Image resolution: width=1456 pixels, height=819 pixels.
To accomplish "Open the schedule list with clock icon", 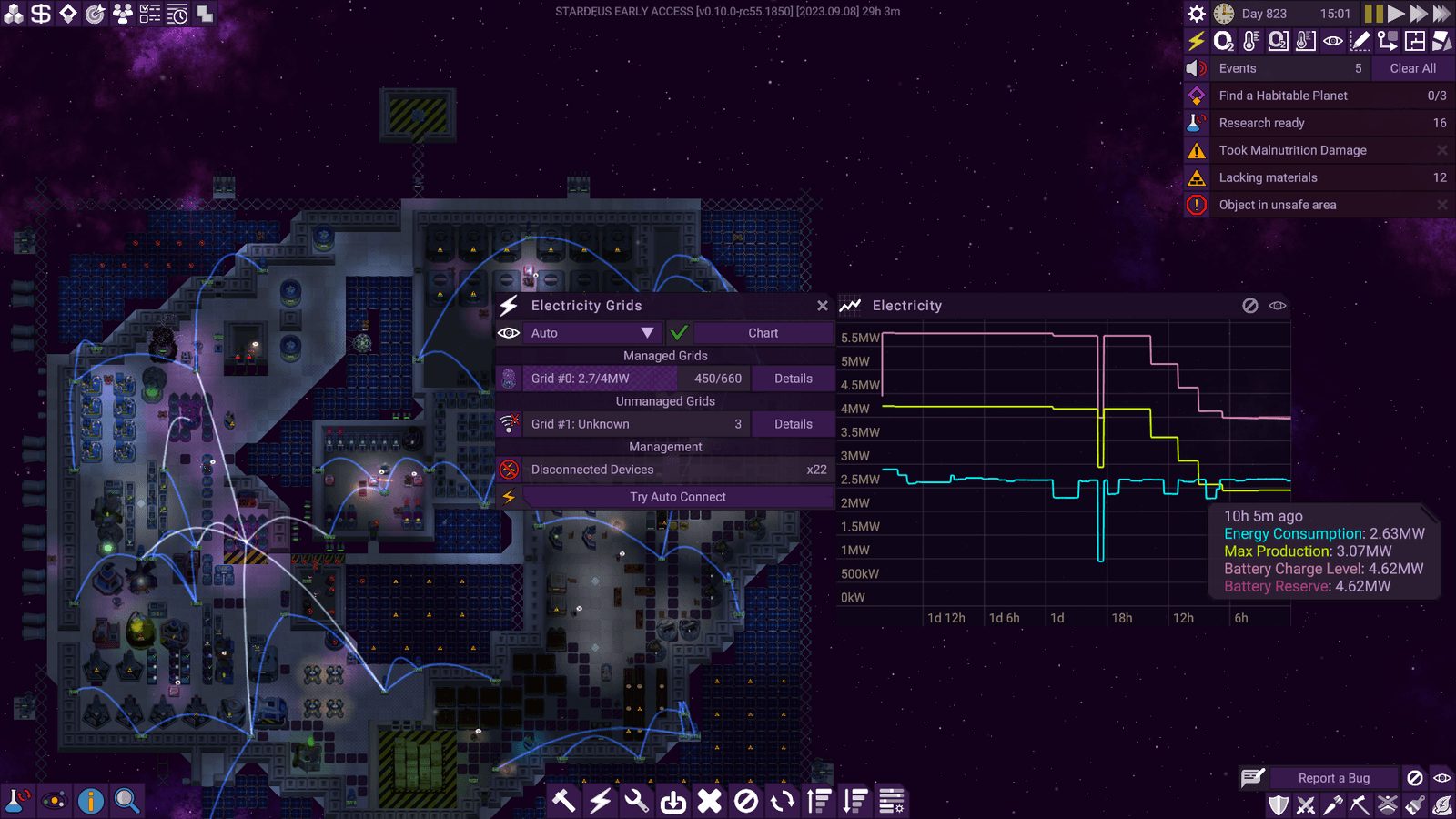I will click(177, 14).
